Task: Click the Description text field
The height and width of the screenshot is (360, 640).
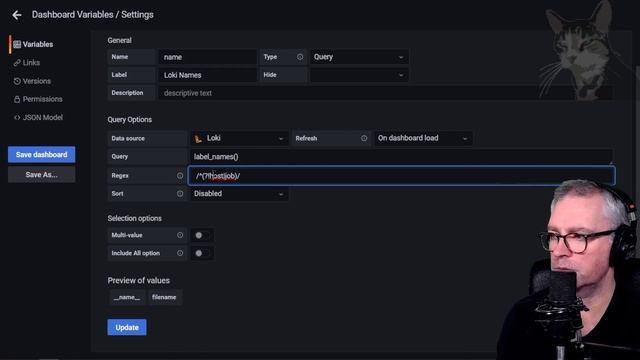Action: pos(385,93)
